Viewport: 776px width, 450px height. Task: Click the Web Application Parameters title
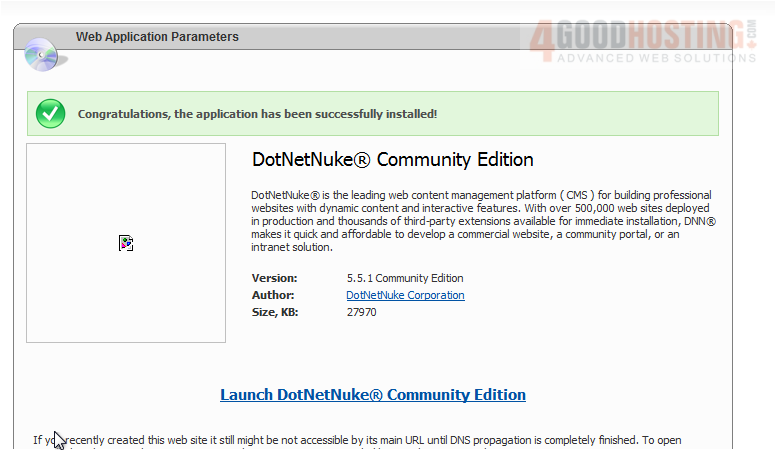(157, 37)
